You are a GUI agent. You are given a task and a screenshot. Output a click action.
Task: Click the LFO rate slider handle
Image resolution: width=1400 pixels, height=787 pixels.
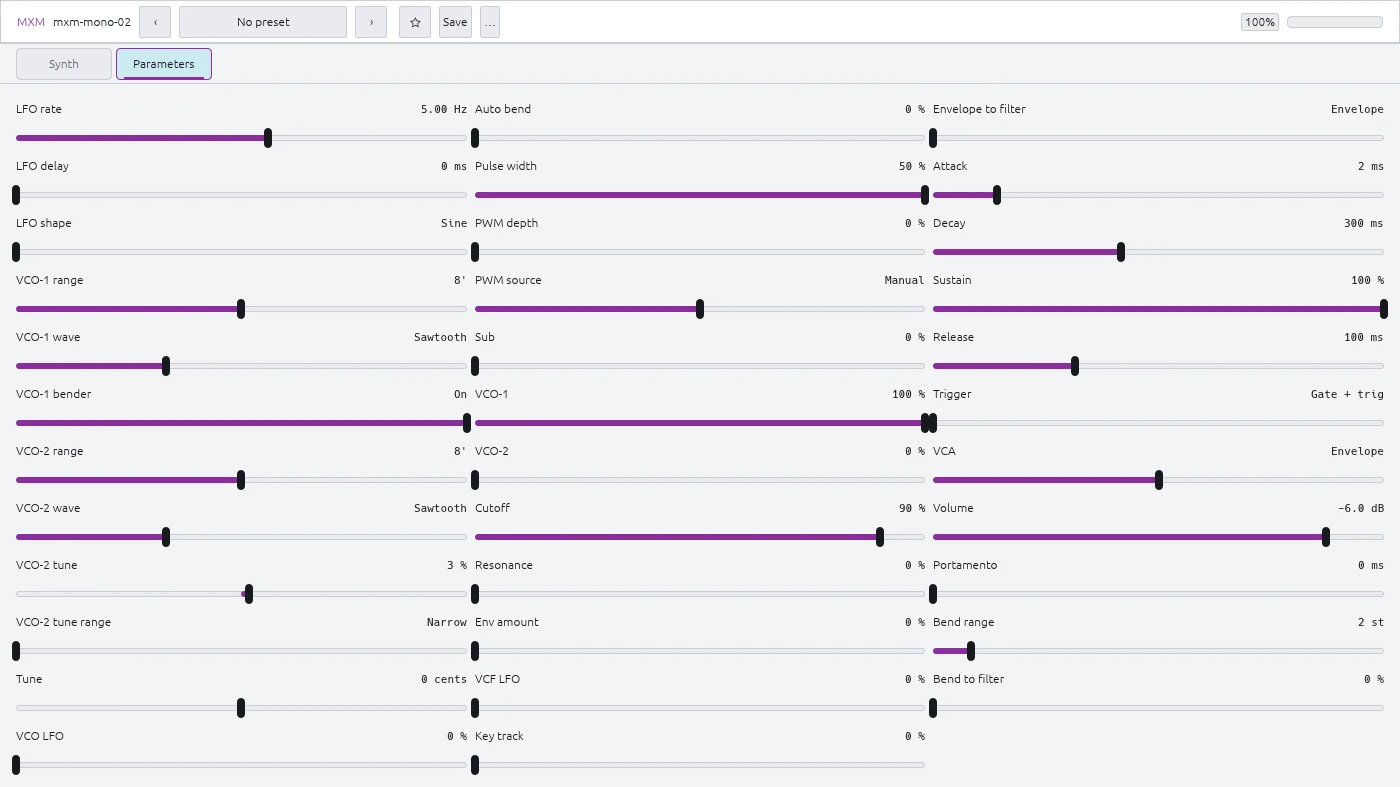coord(268,138)
